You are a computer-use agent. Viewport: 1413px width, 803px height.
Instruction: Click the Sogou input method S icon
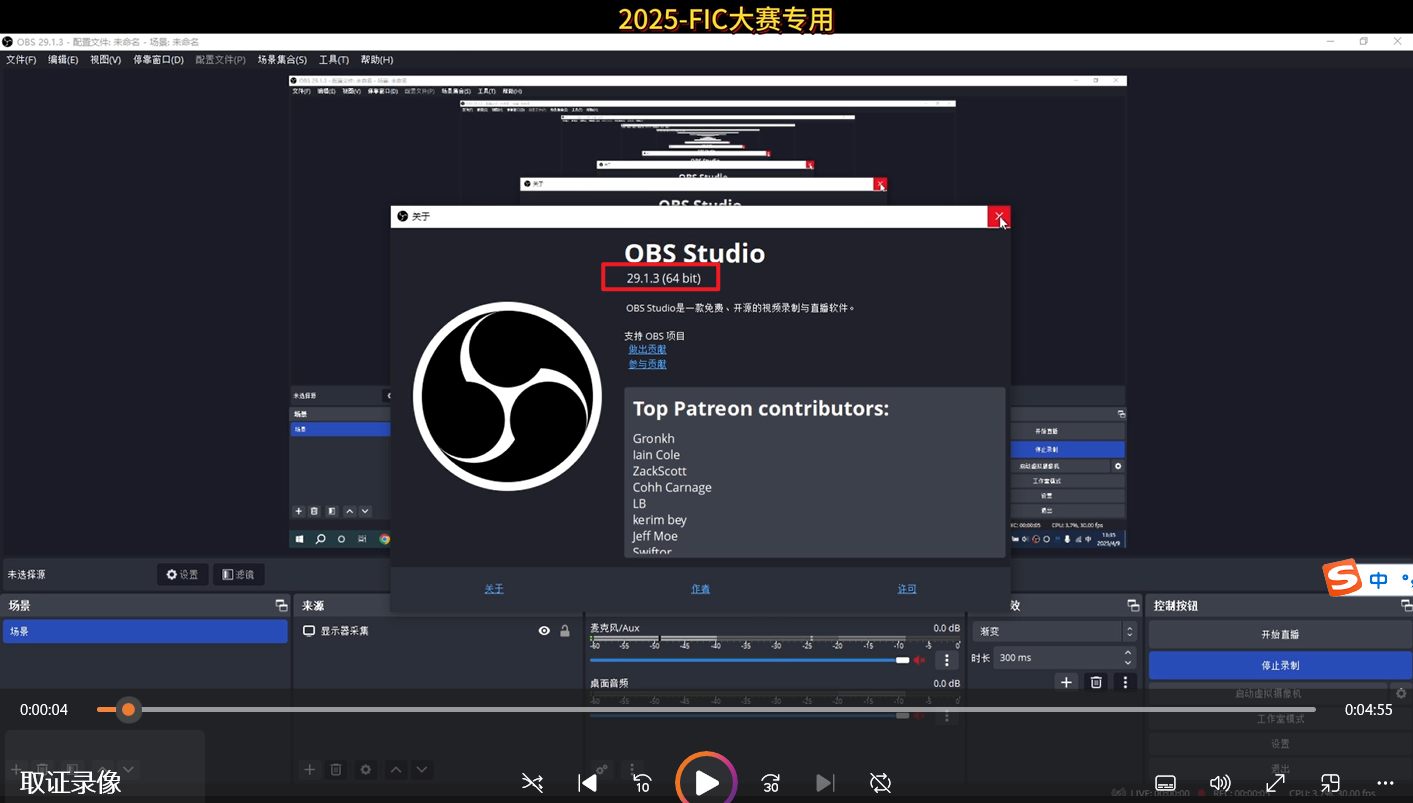pyautogui.click(x=1343, y=577)
